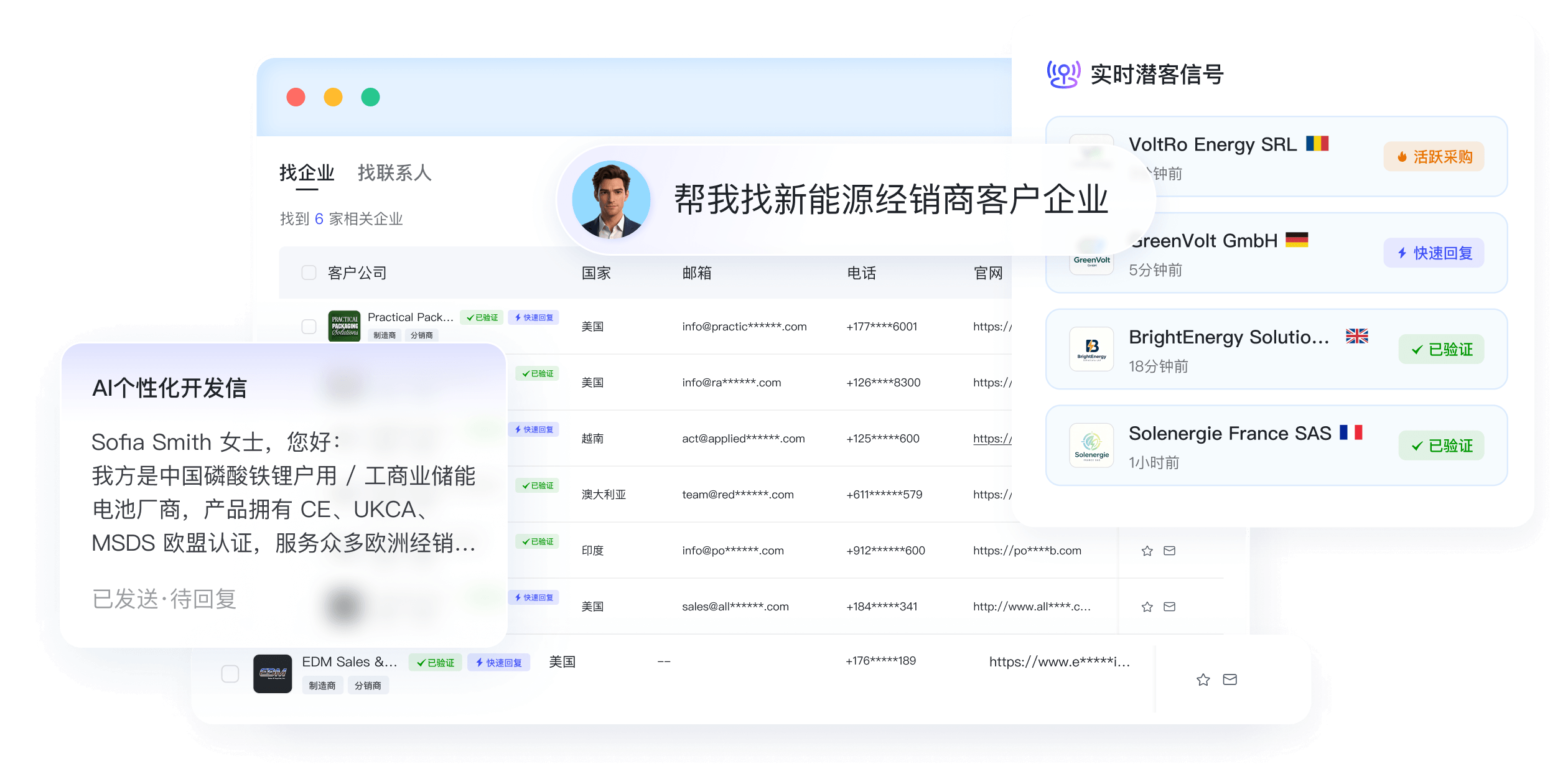Select the 找企业 tab
Image resolution: width=1568 pixels, height=784 pixels.
click(x=307, y=172)
